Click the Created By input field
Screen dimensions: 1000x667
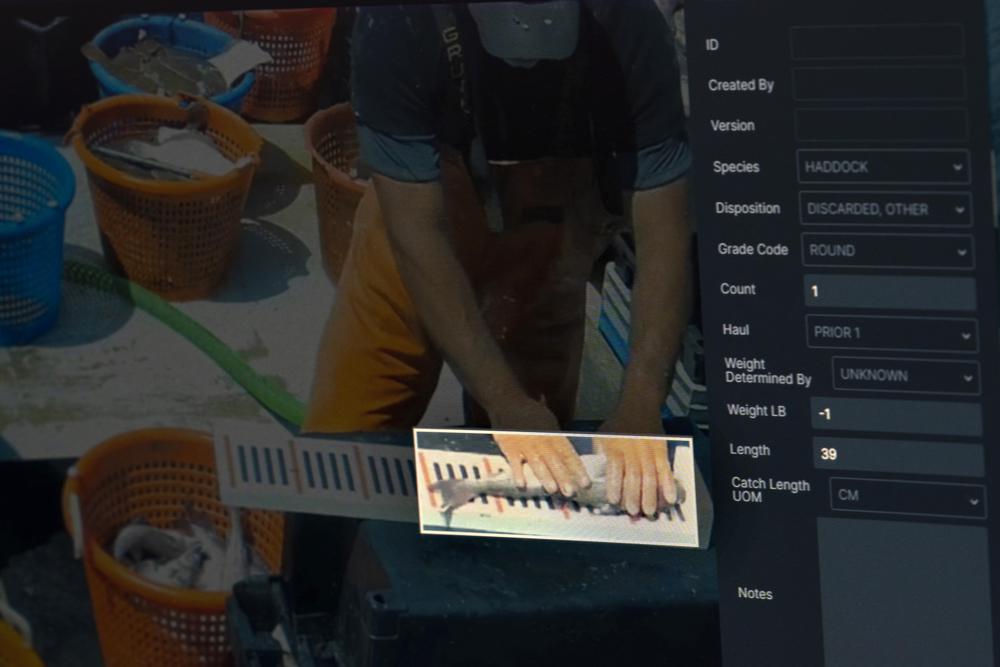point(878,85)
